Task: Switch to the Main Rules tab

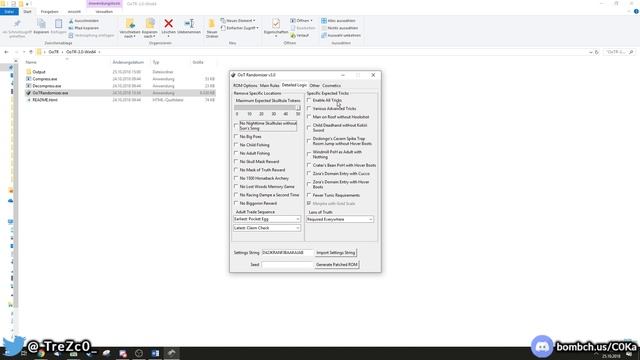Action: (x=269, y=86)
